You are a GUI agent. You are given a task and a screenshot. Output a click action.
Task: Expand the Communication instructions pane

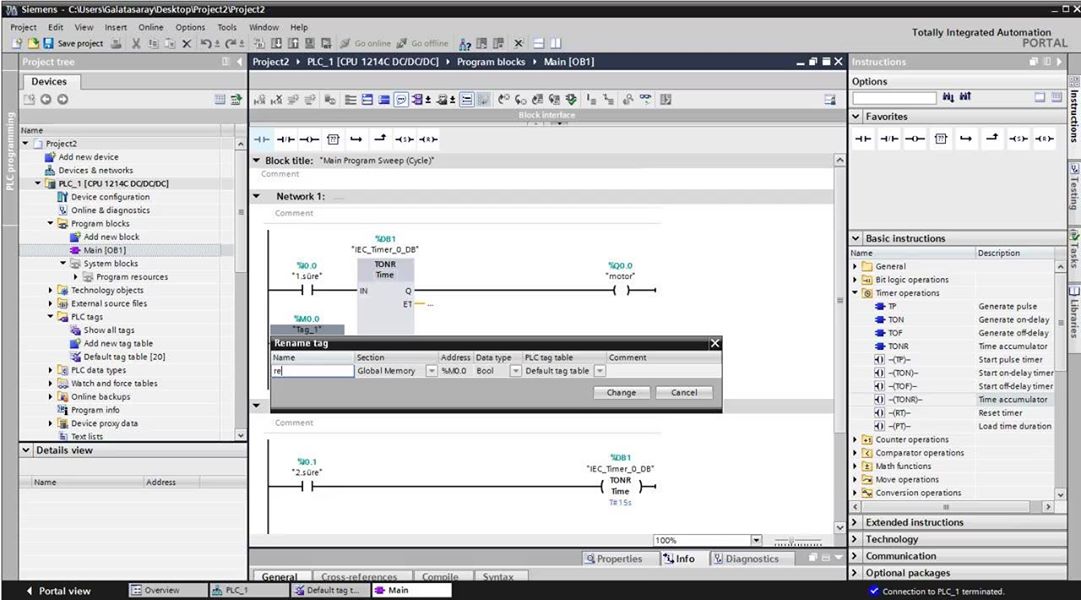856,556
